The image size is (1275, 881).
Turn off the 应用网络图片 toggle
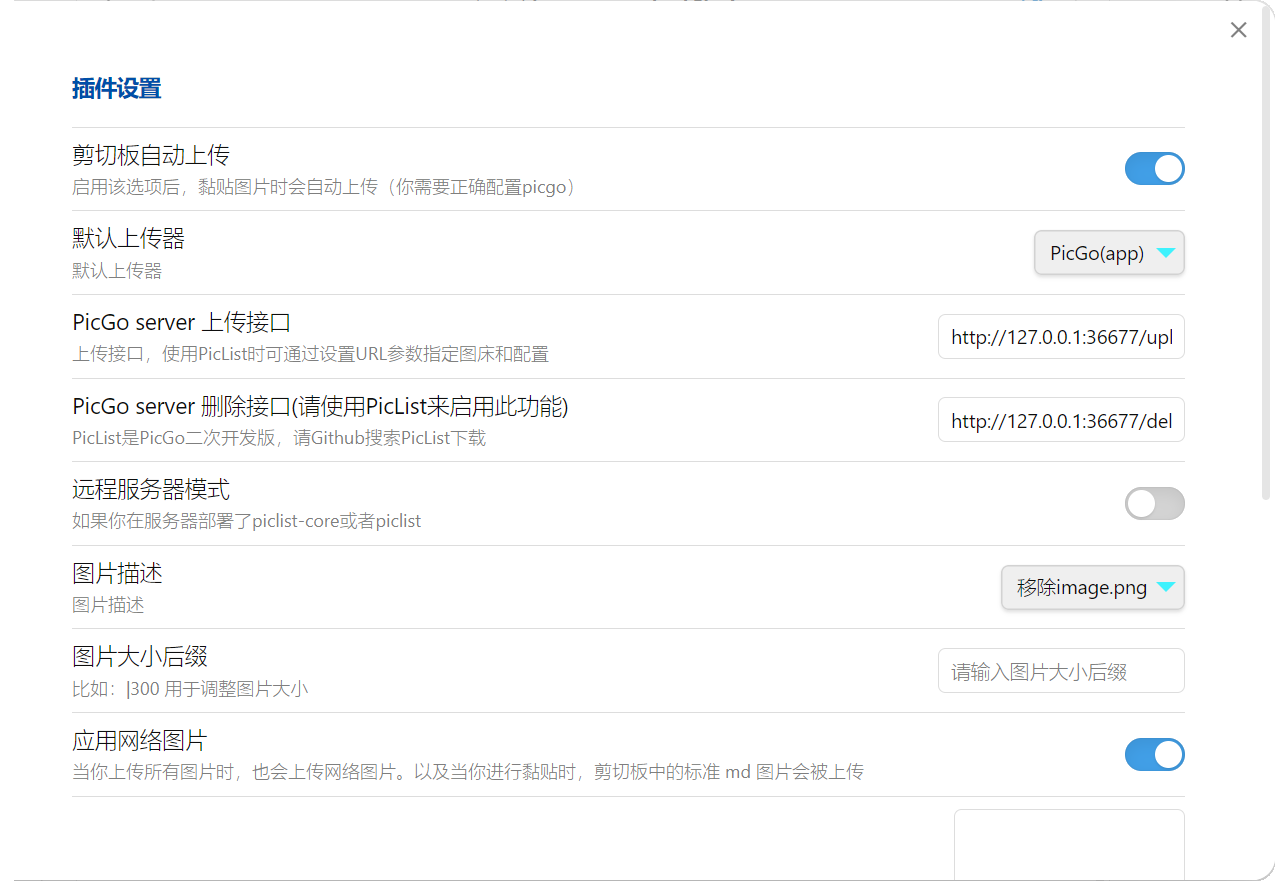[1154, 755]
